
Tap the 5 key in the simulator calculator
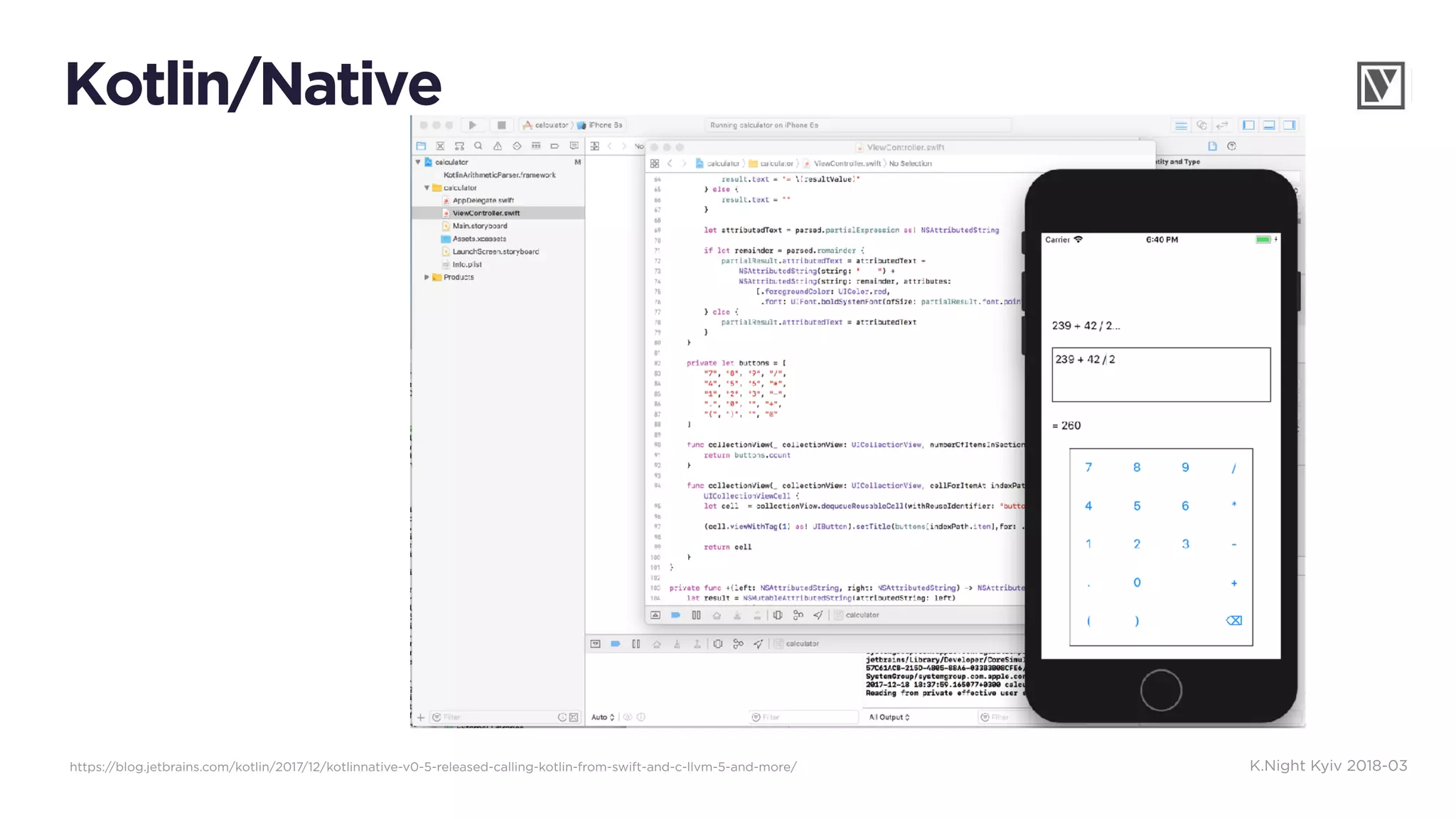(1137, 506)
